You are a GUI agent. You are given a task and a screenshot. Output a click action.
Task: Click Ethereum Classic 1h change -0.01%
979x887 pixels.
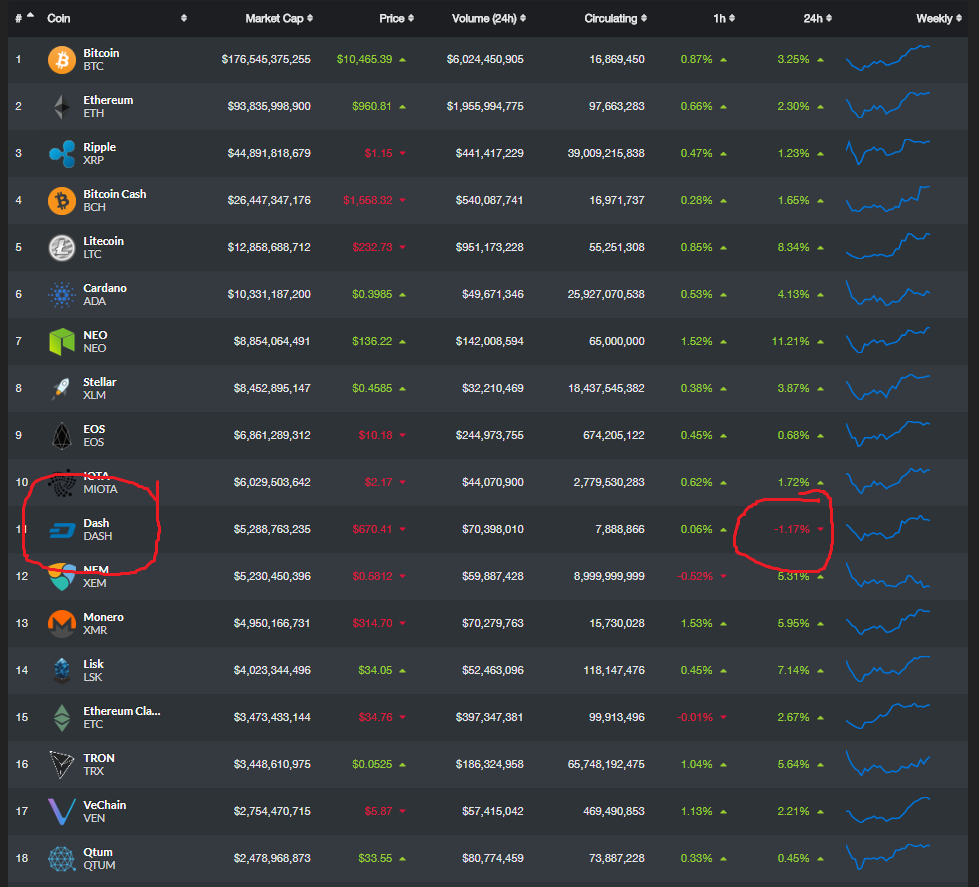click(695, 717)
